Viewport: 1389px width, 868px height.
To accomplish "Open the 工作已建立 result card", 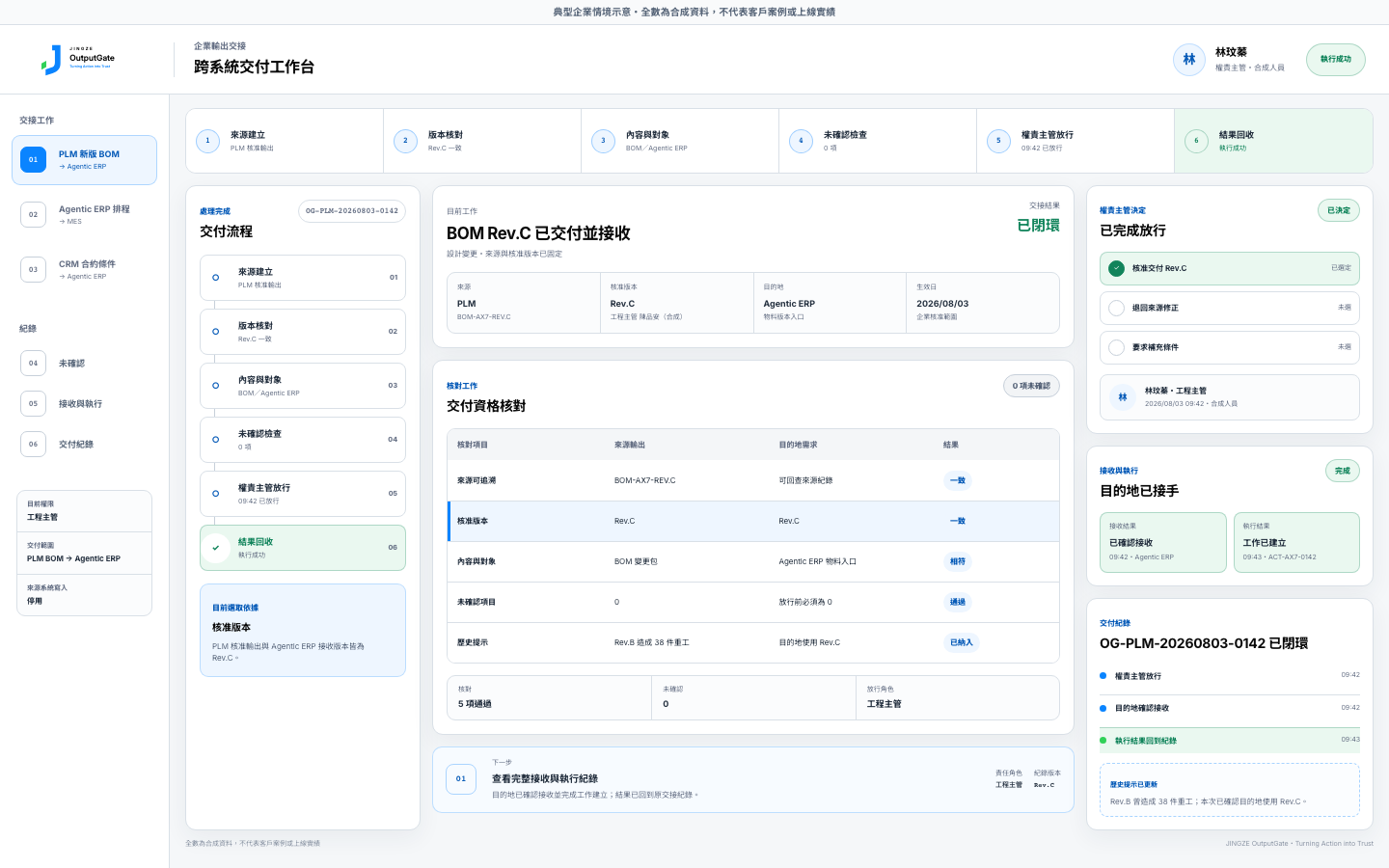I will coord(1297,543).
